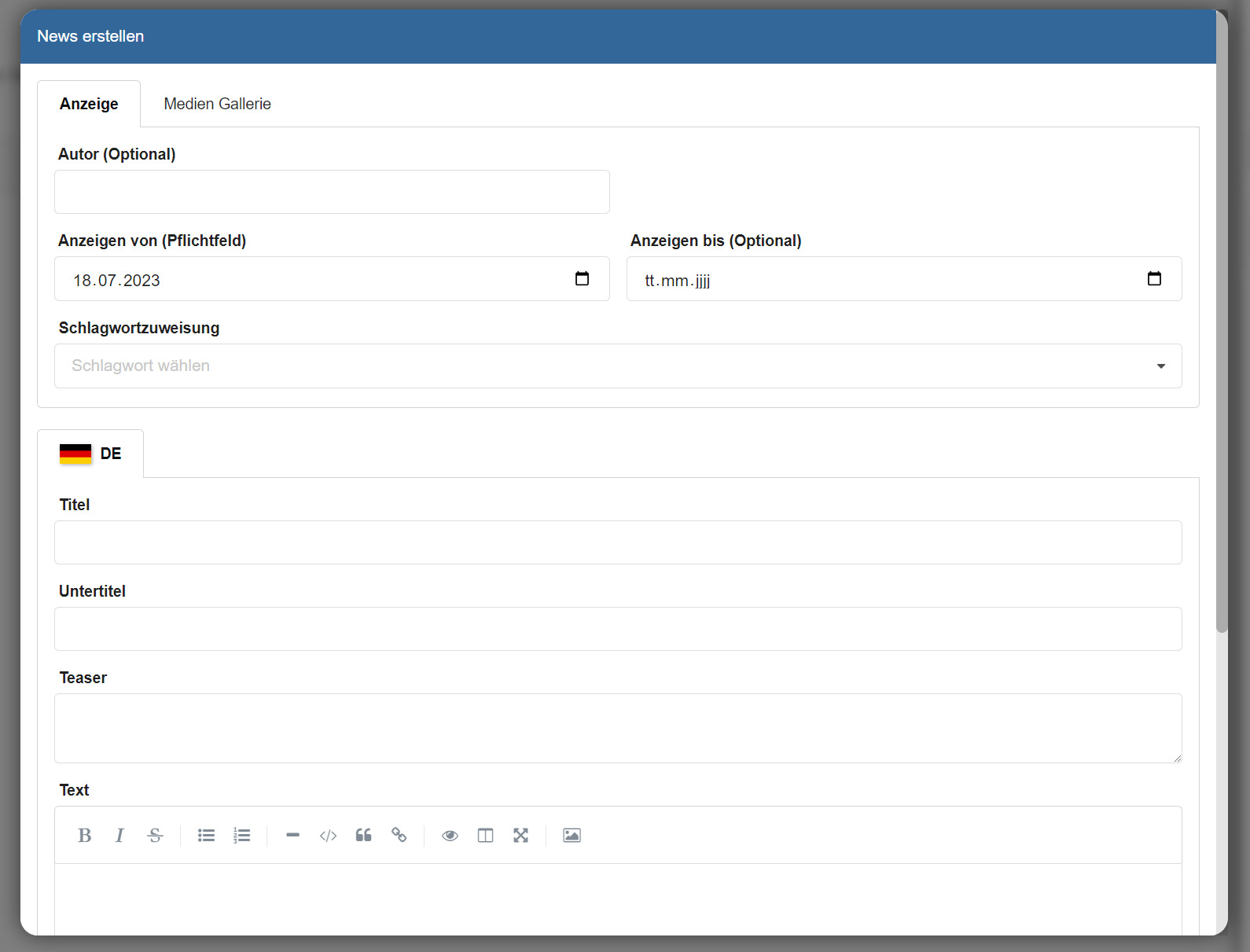Insert an image into the text
The image size is (1250, 952).
[x=572, y=836]
